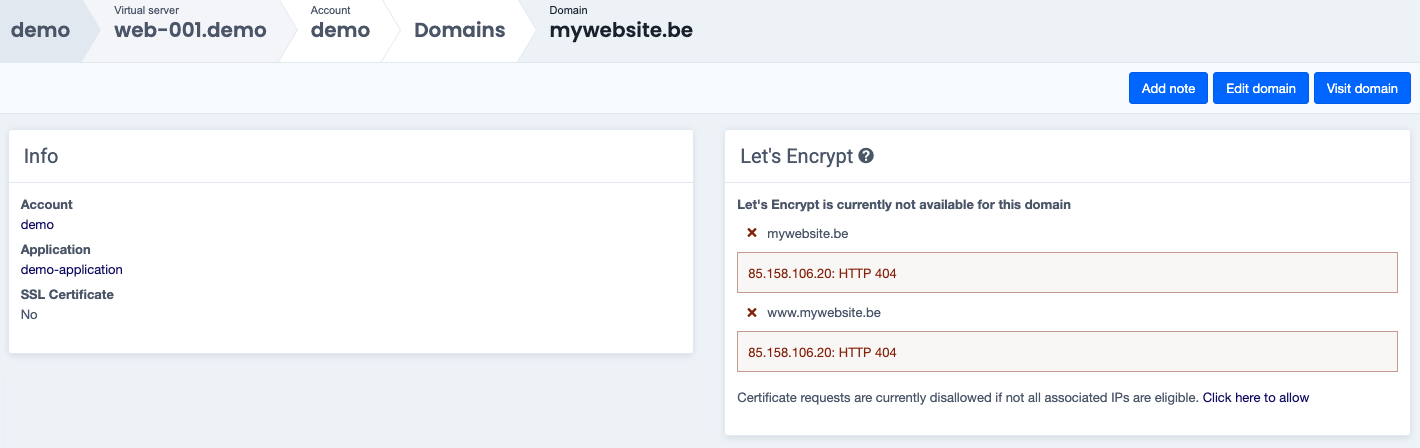Open the web-001.demo virtual server breadcrumb
Viewport: 1420px width, 448px height.
tap(190, 30)
